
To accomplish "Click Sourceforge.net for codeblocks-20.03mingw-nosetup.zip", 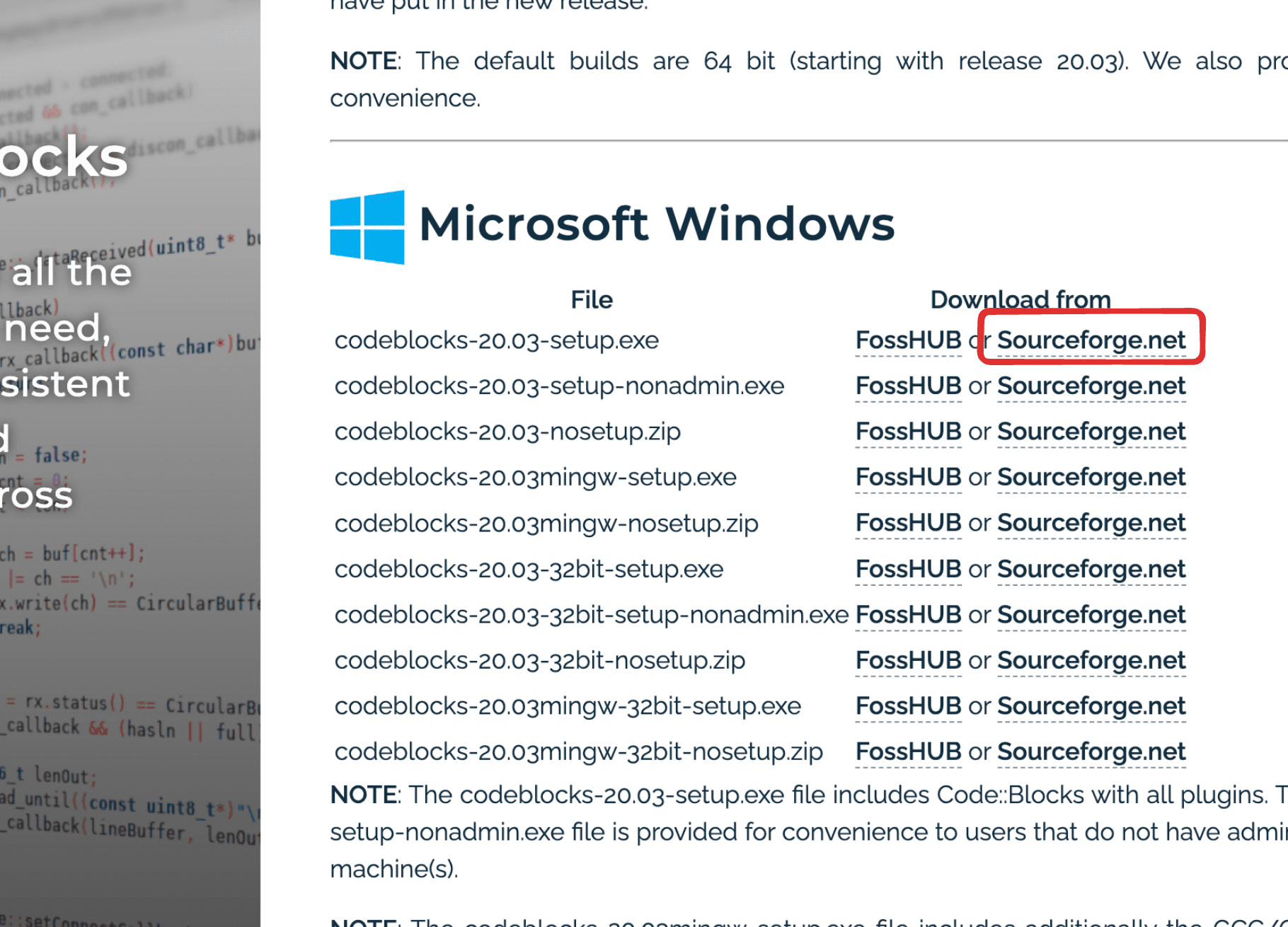I will (x=1091, y=523).
